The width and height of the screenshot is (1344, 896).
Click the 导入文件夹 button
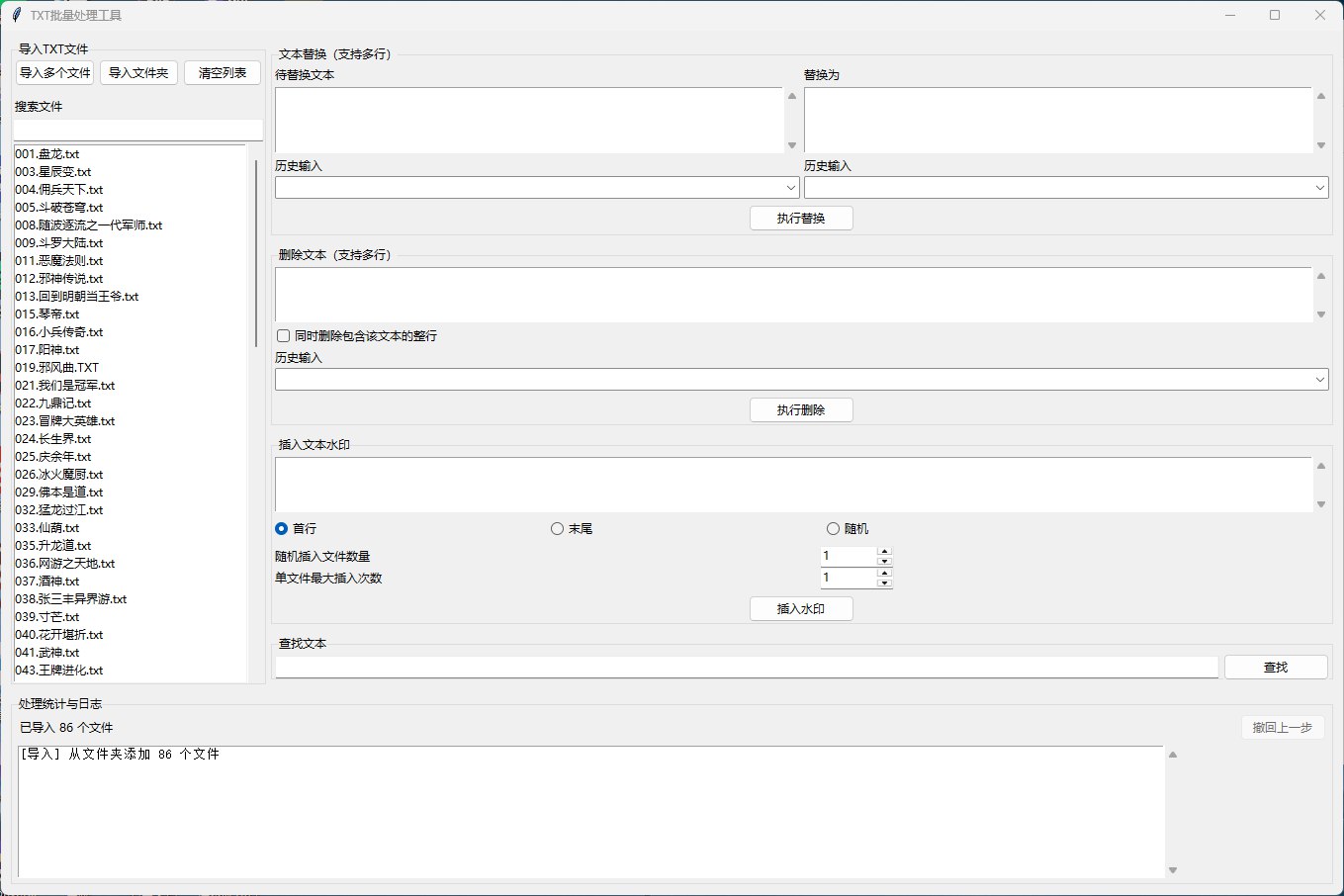[138, 73]
